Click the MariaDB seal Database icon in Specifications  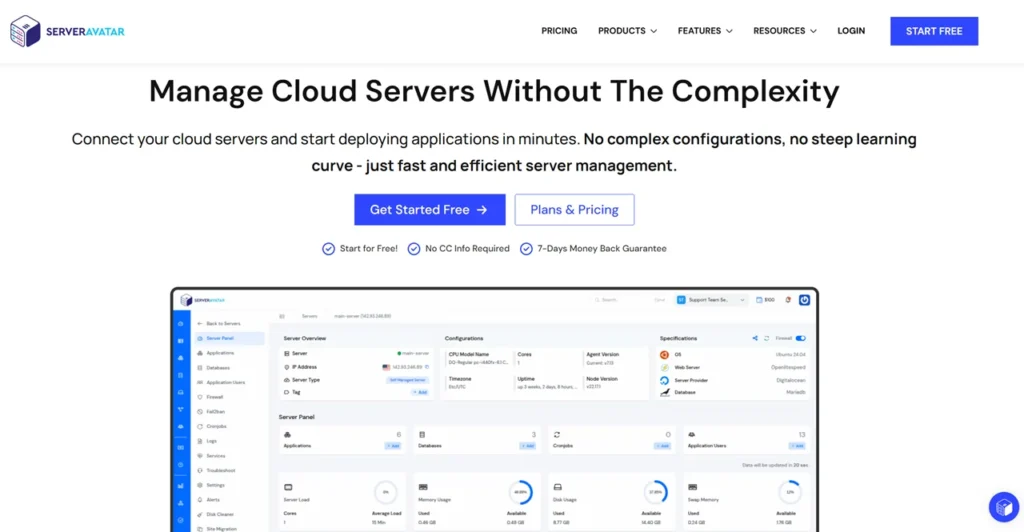[x=664, y=392]
